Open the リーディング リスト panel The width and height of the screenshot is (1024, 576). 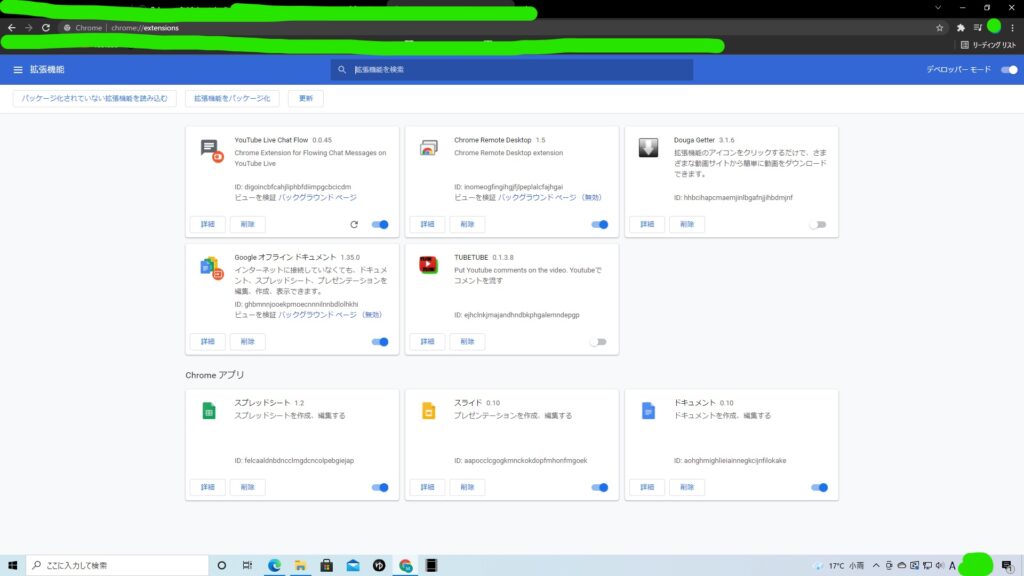(x=988, y=45)
